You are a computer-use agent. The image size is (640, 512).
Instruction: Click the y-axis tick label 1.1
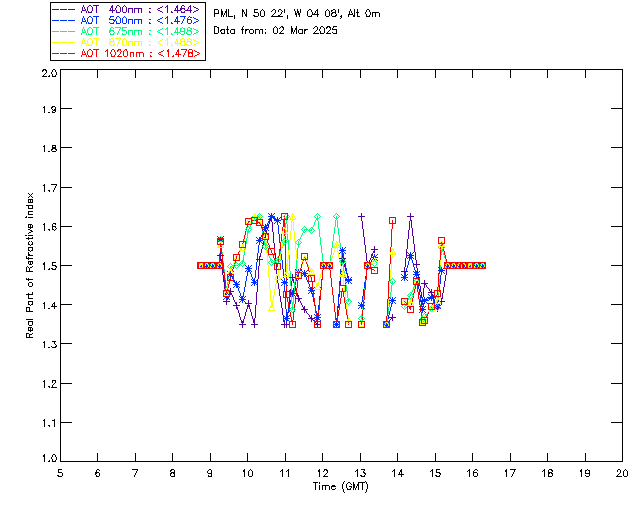click(x=49, y=423)
